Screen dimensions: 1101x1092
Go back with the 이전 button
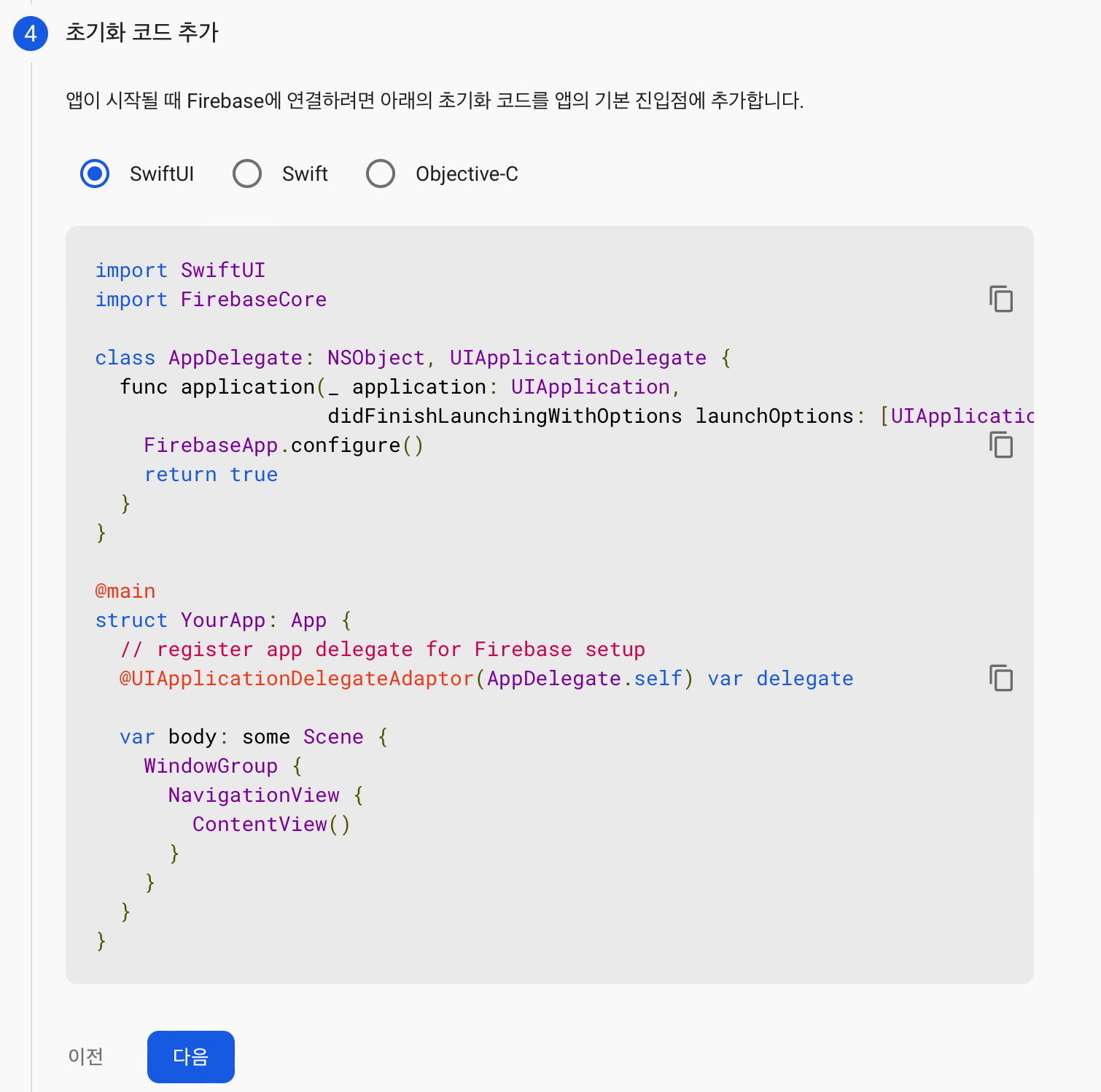[x=85, y=1056]
